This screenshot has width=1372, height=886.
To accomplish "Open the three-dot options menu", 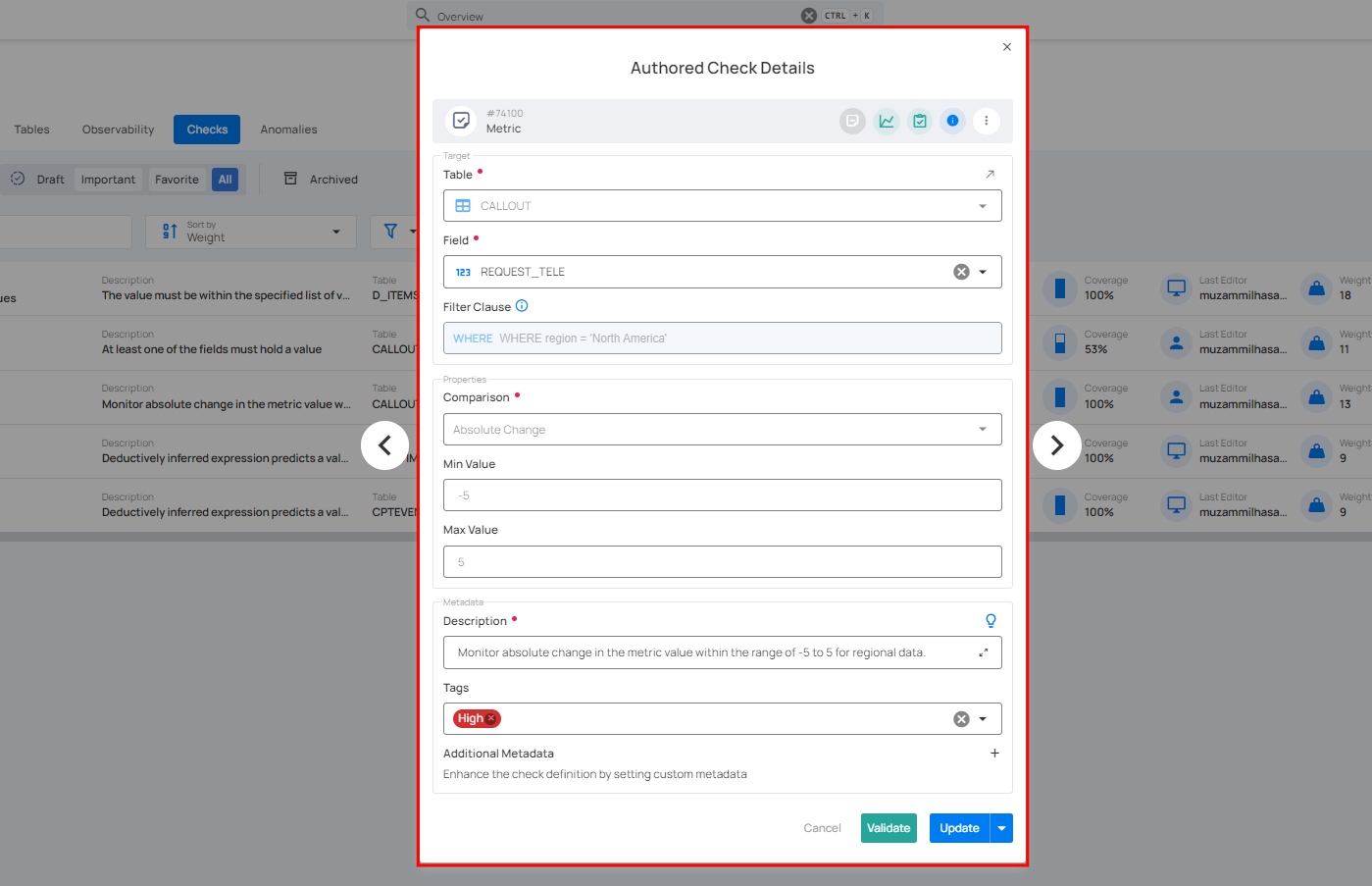I will tap(986, 121).
